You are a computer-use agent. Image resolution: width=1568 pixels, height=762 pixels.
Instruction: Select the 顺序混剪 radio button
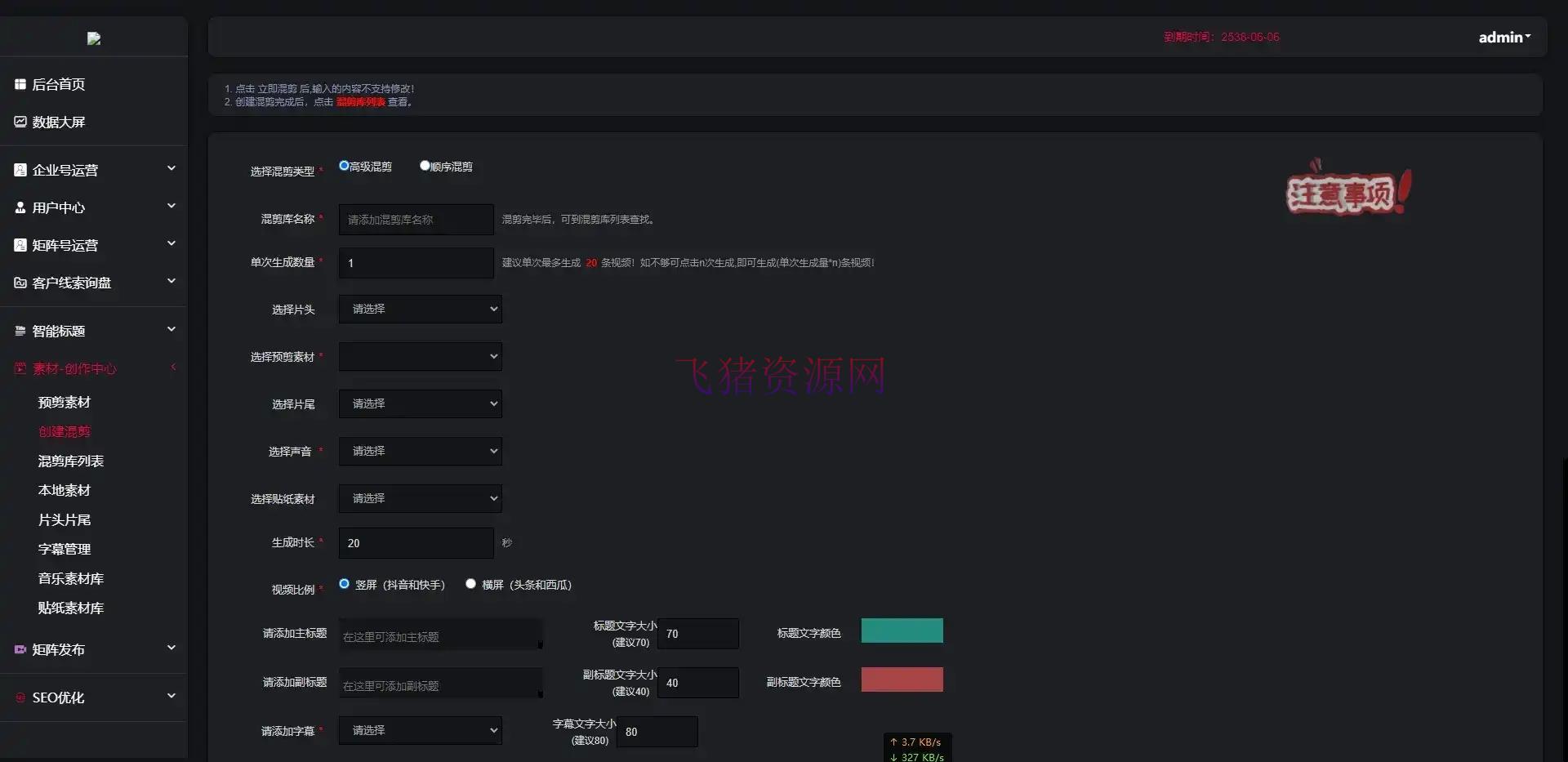pos(424,164)
